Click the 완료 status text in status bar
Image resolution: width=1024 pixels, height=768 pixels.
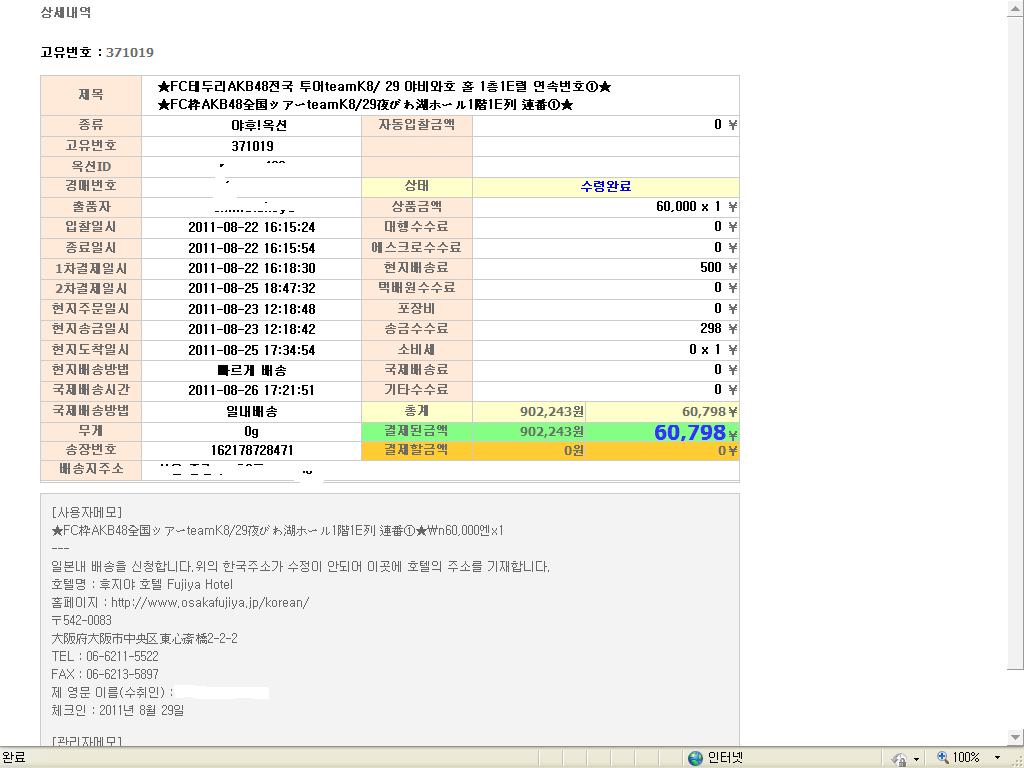14,758
